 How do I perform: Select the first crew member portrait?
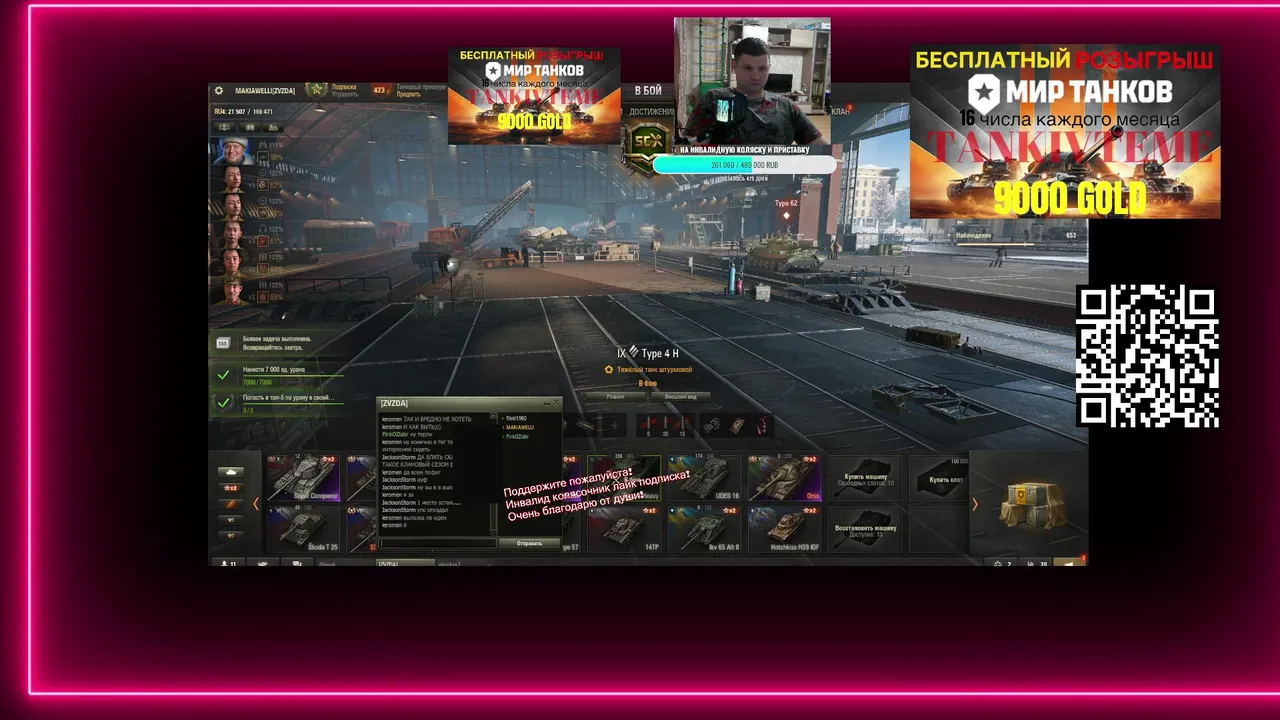click(x=231, y=151)
